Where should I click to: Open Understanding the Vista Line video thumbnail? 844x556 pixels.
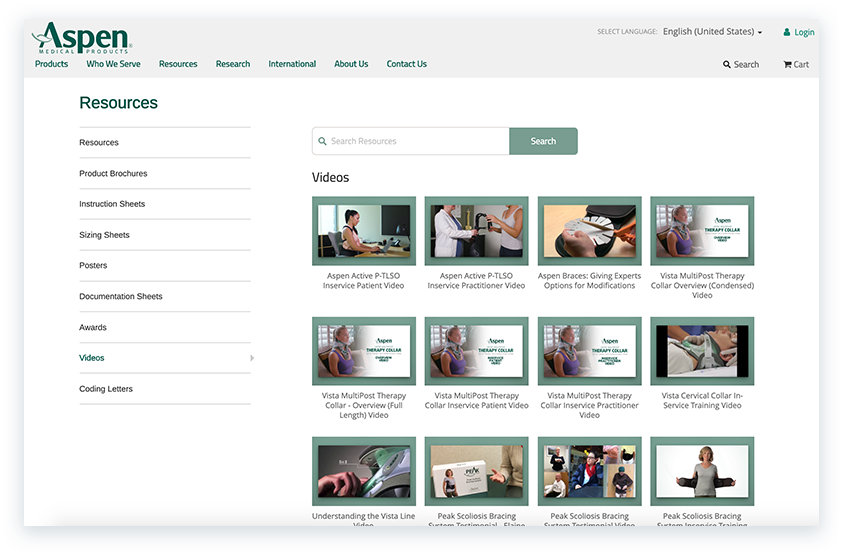click(x=364, y=471)
